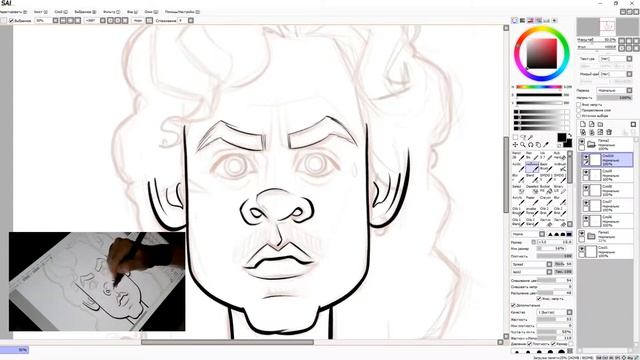Hide the Слой7 layer
Viewport: 640px width, 360px height.
586,203
